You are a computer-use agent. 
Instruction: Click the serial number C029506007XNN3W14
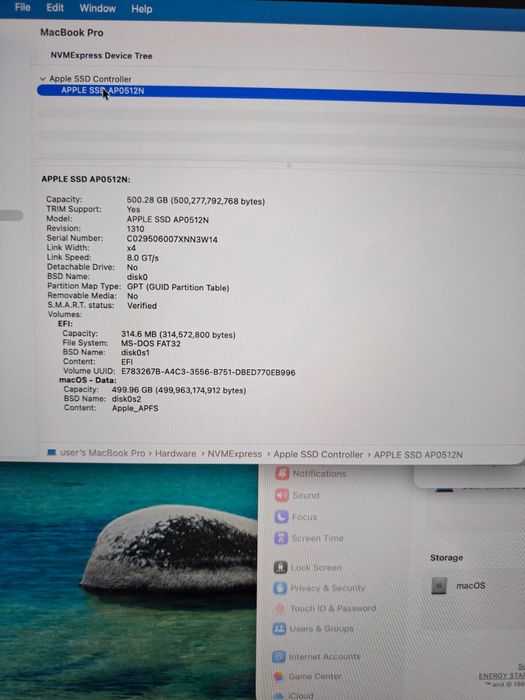click(172, 239)
